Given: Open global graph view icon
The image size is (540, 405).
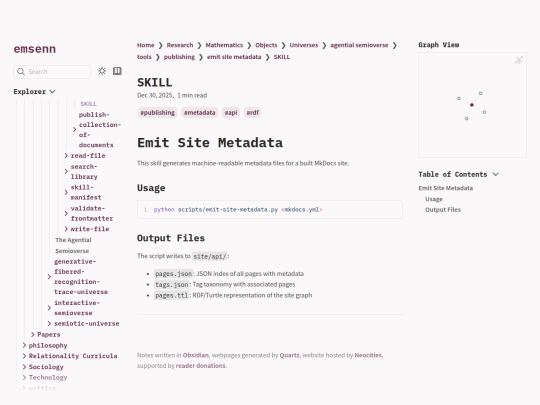Looking at the screenshot, I should (519, 60).
